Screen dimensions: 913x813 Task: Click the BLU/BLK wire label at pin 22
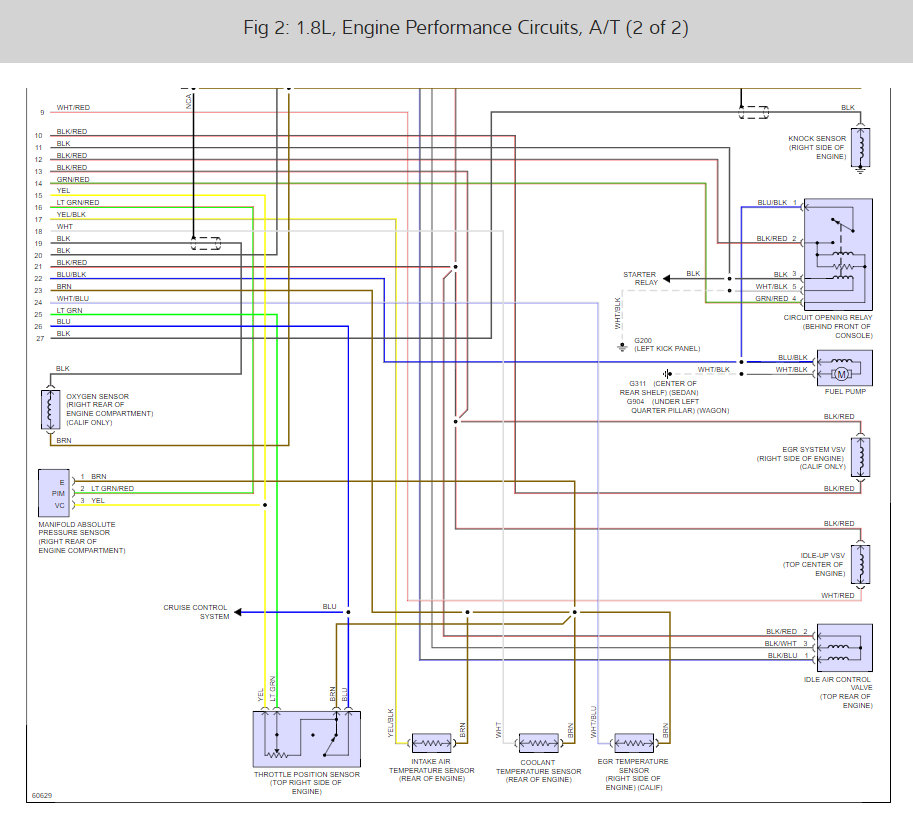(x=71, y=274)
